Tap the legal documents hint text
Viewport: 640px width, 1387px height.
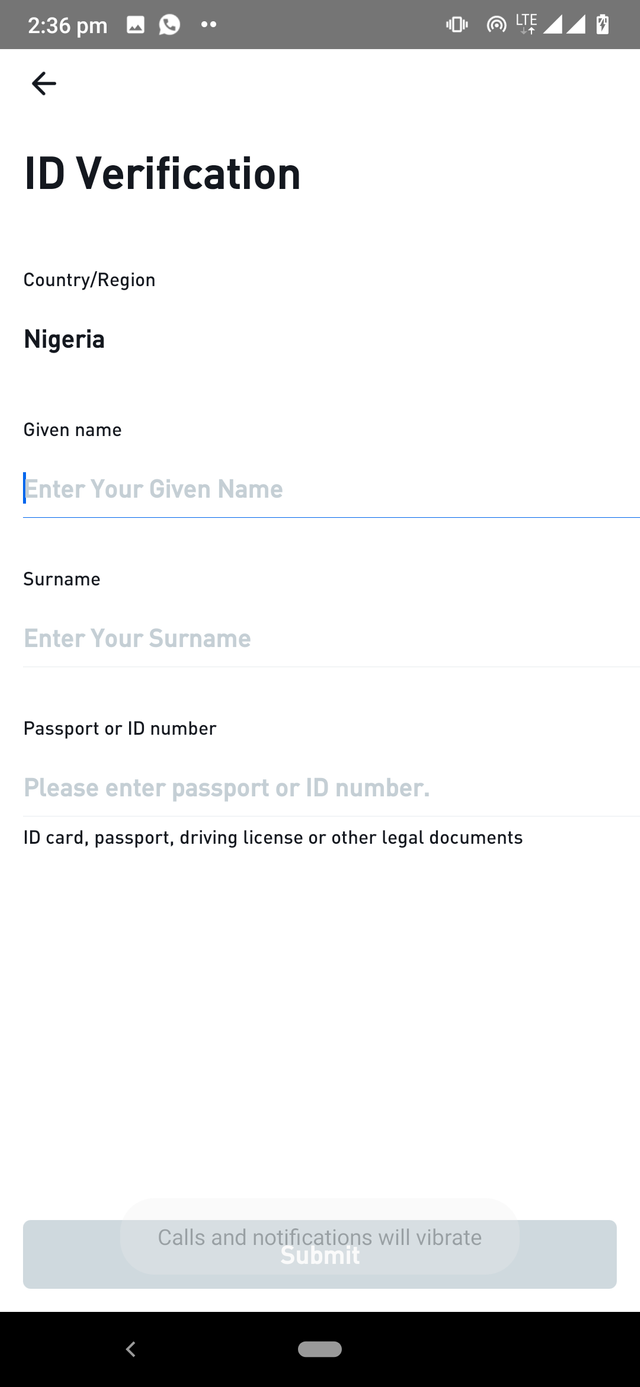click(x=273, y=838)
